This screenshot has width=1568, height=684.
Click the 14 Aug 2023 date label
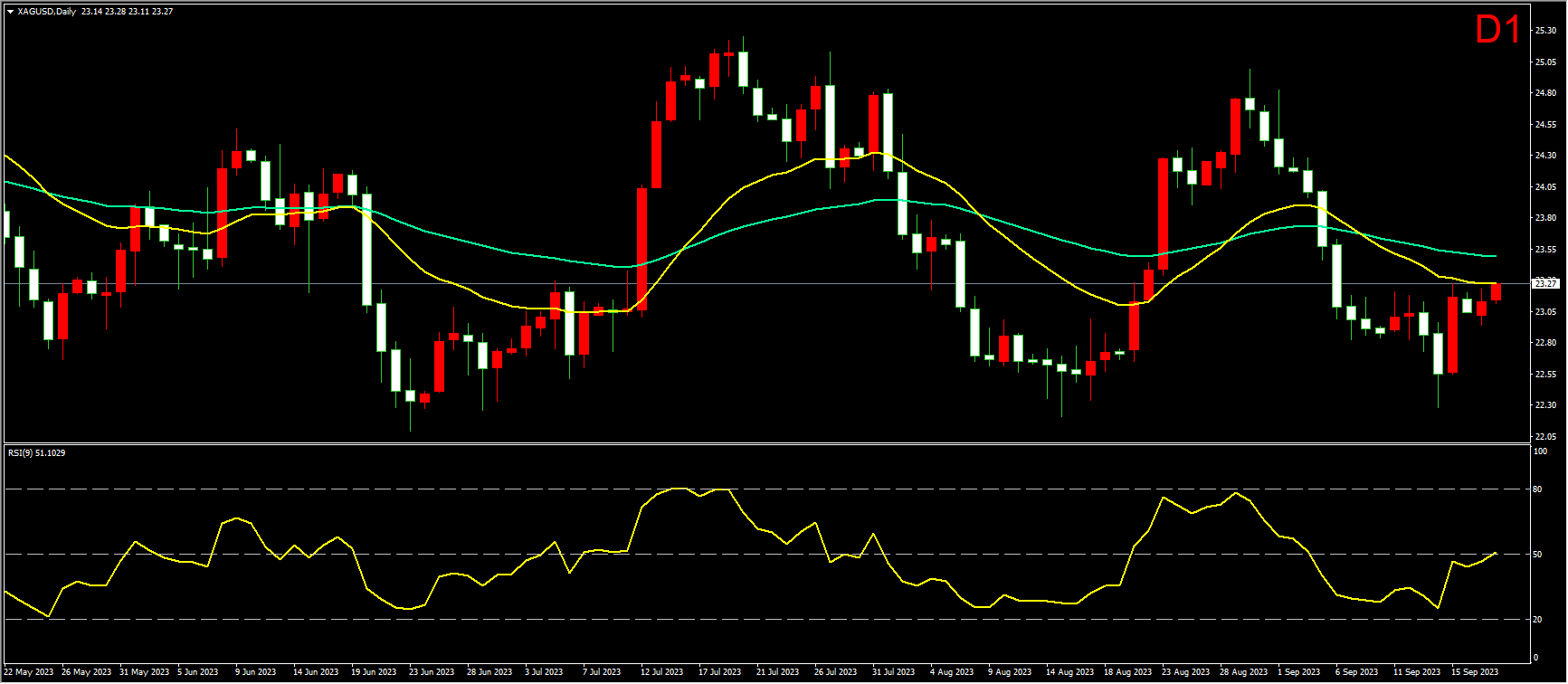click(1071, 672)
